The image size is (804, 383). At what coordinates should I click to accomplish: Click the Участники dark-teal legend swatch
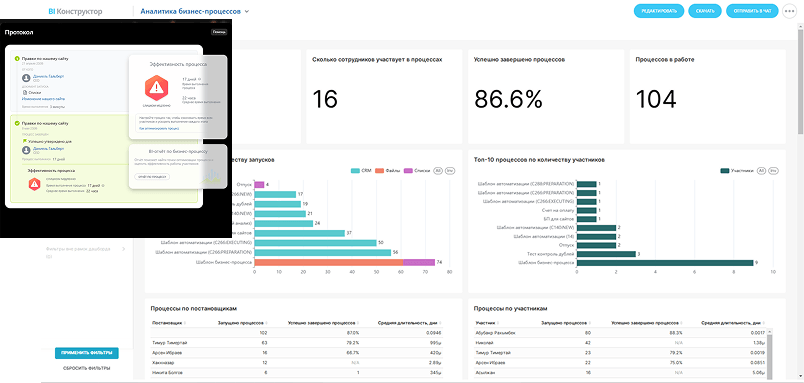click(725, 171)
